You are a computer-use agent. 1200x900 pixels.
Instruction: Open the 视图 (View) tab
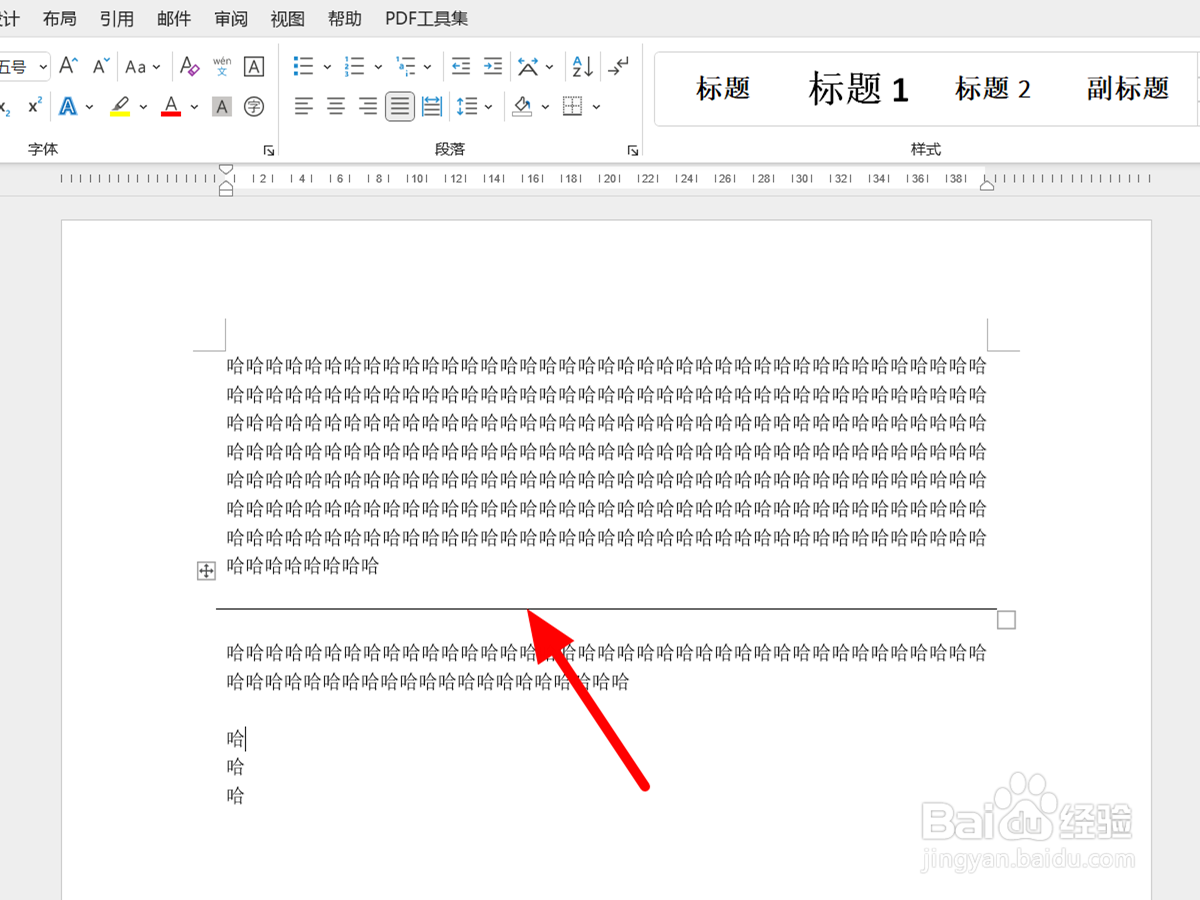(288, 19)
